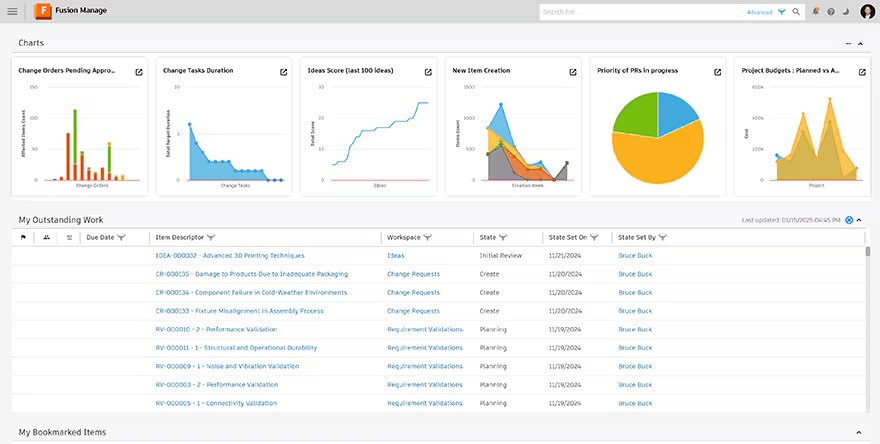Open IDEA-000032 Advanced 3D Printing Techniques
The image size is (880, 444).
pos(230,256)
